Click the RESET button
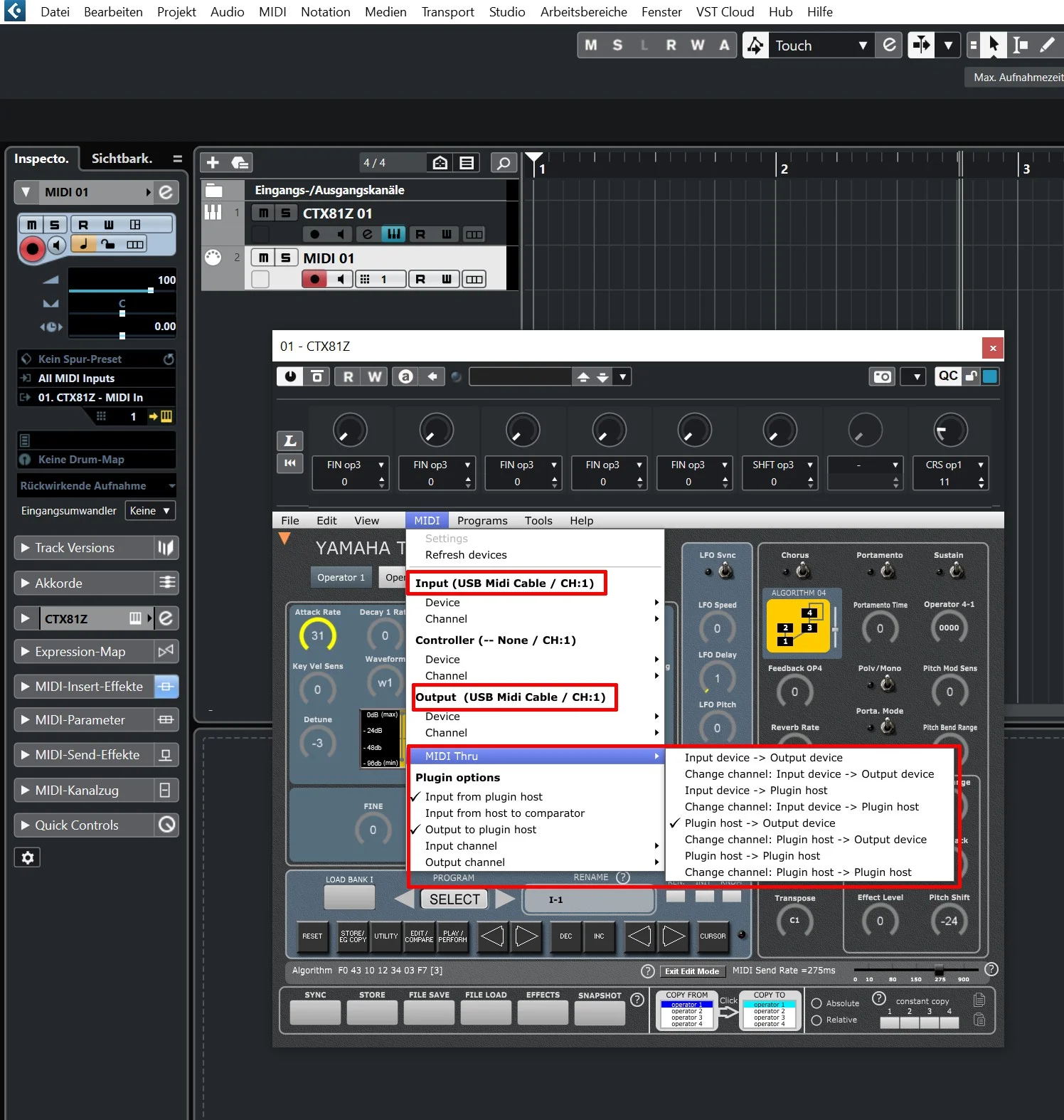1064x1120 pixels. pos(312,936)
